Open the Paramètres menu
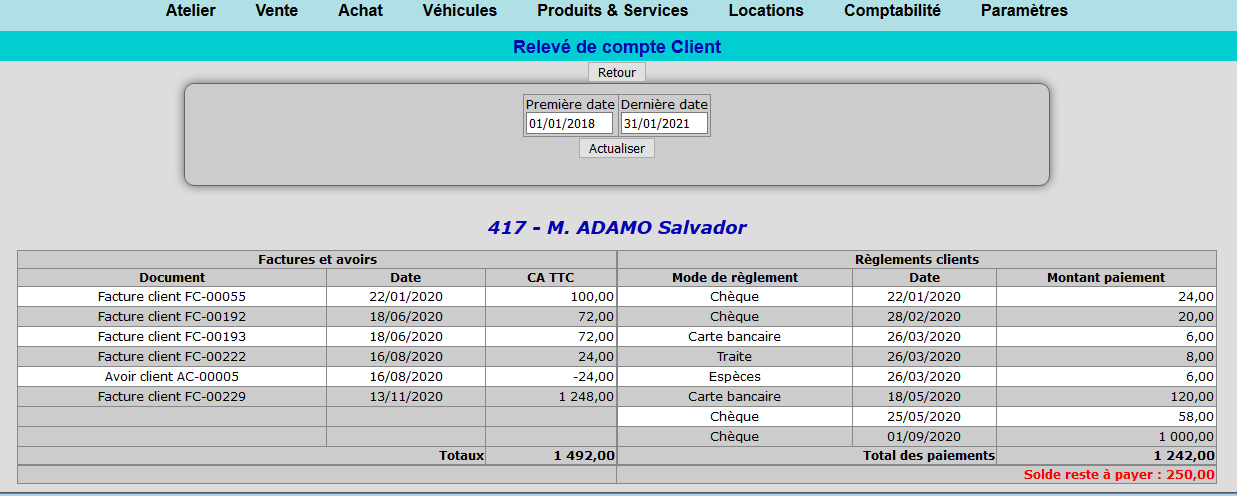 [1024, 11]
